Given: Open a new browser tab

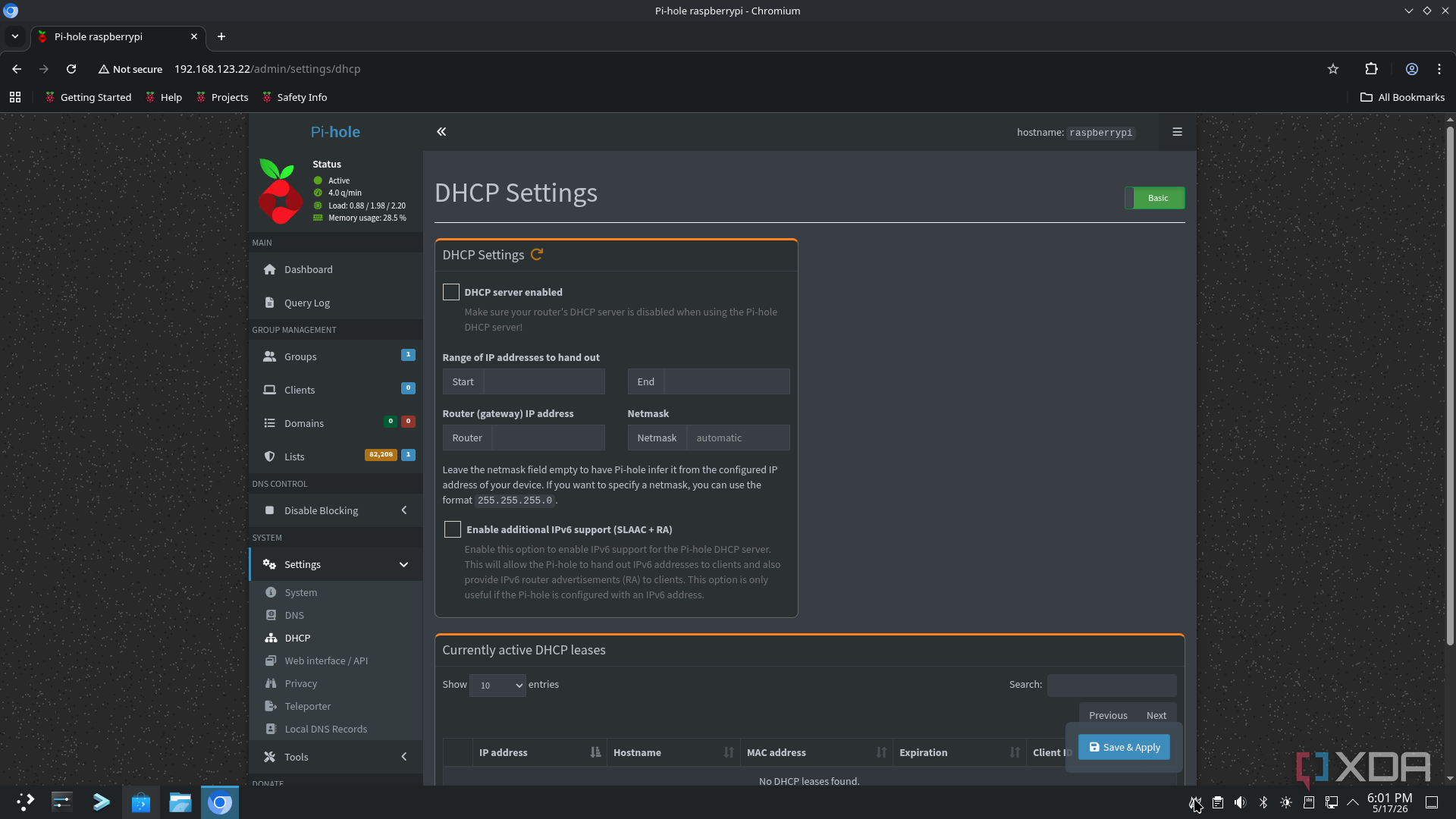Looking at the screenshot, I should (221, 36).
